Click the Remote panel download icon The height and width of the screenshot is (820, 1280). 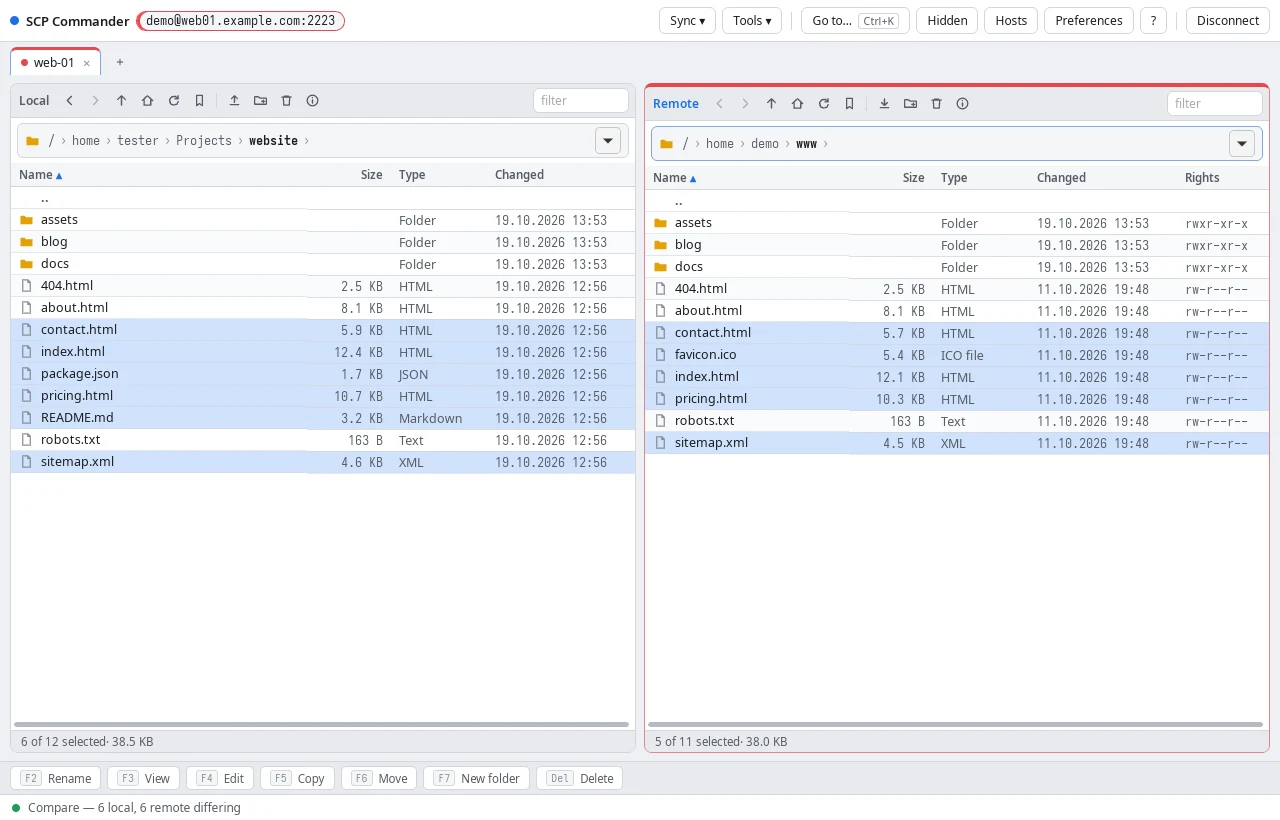point(885,103)
